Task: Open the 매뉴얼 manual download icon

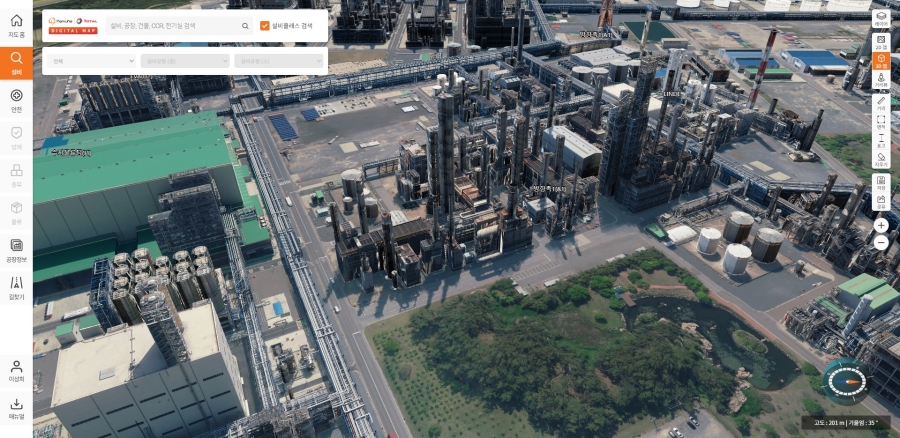Action: click(16, 408)
